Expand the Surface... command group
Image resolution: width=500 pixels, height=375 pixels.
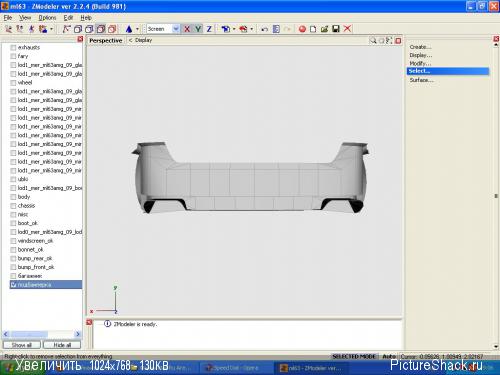(422, 80)
